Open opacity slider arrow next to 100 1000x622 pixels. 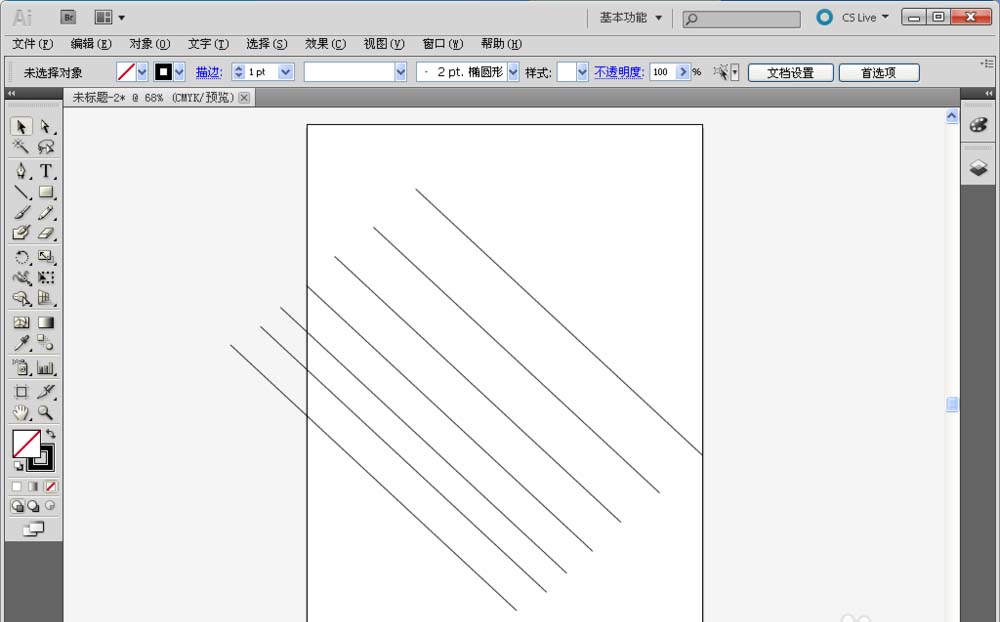683,72
